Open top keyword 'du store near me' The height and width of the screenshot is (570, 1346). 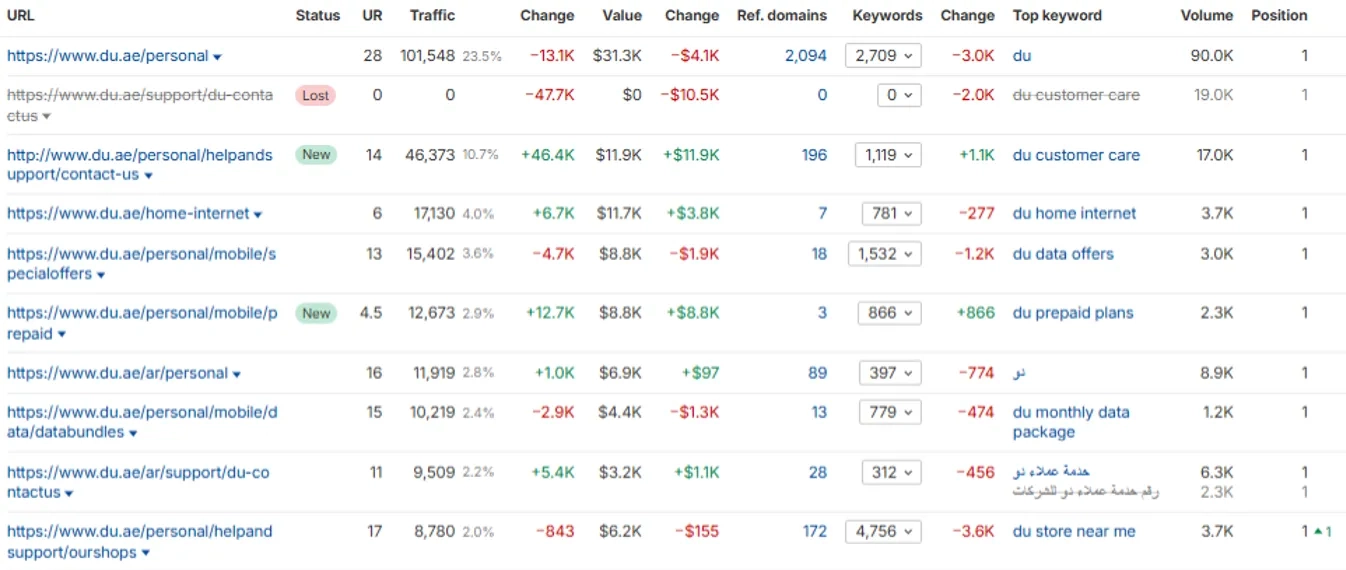(1074, 531)
